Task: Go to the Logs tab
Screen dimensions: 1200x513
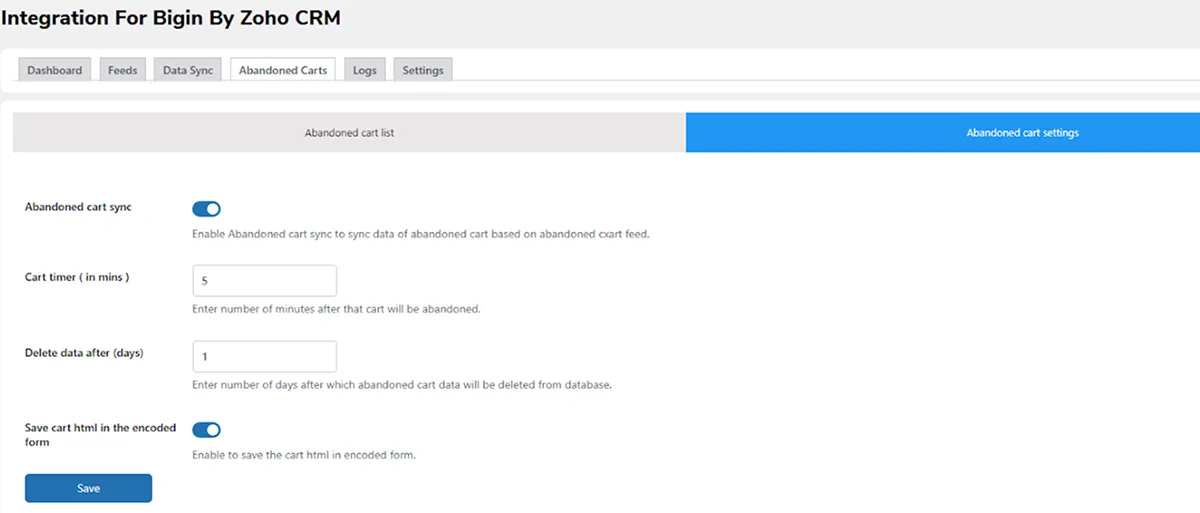Action: [x=365, y=70]
